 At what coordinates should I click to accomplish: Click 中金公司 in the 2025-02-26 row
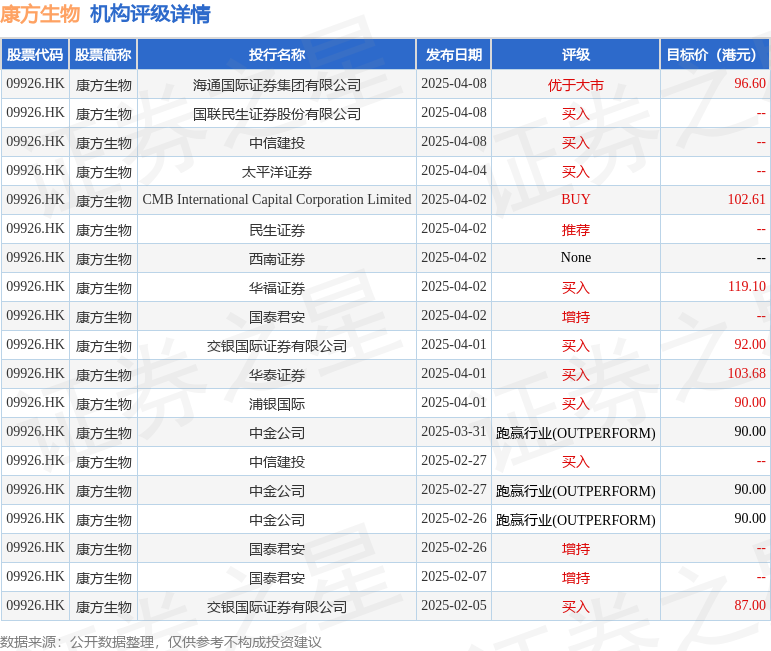(277, 520)
